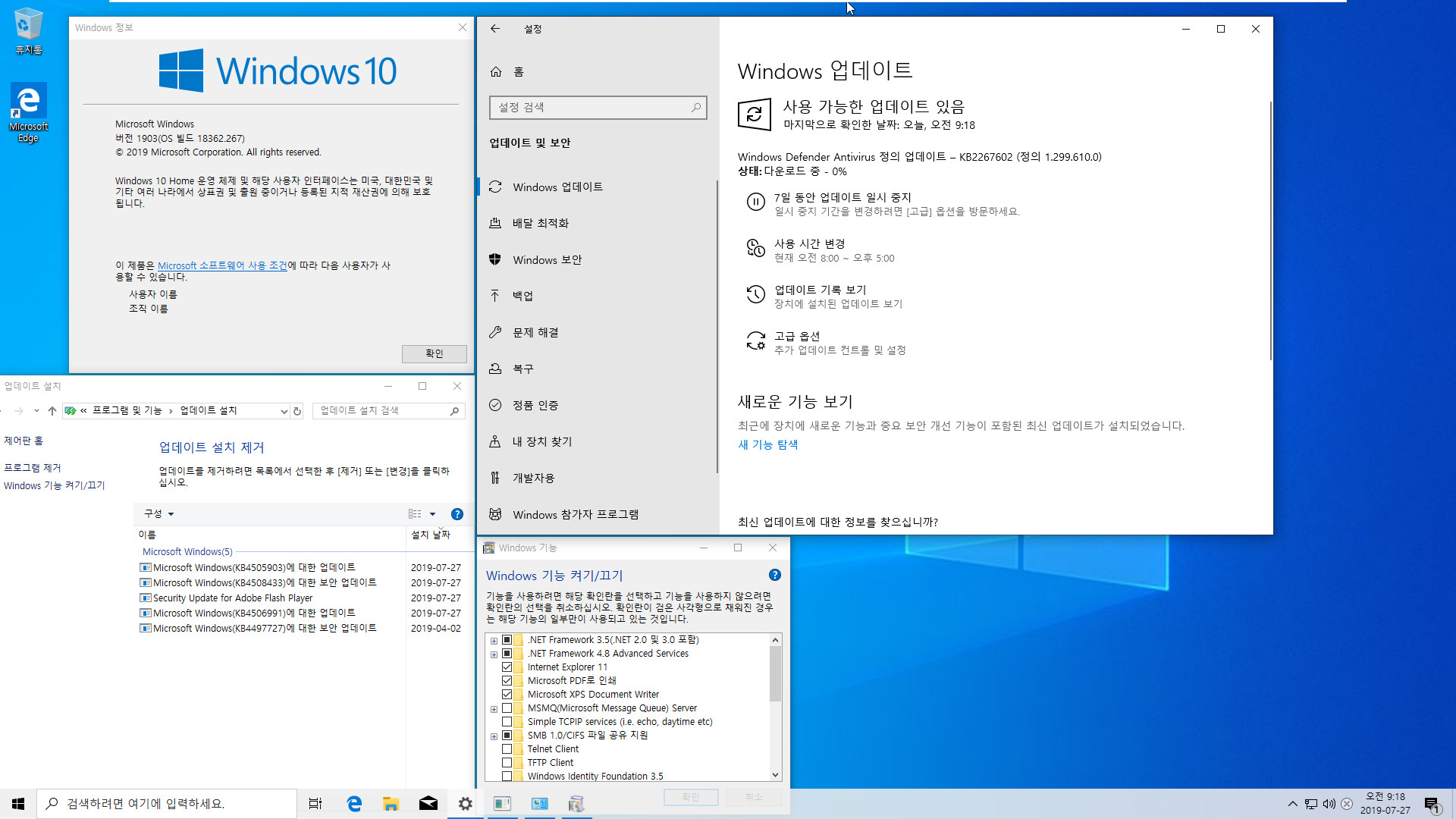Open recent locations dropdown in Installed Updates

[36, 411]
